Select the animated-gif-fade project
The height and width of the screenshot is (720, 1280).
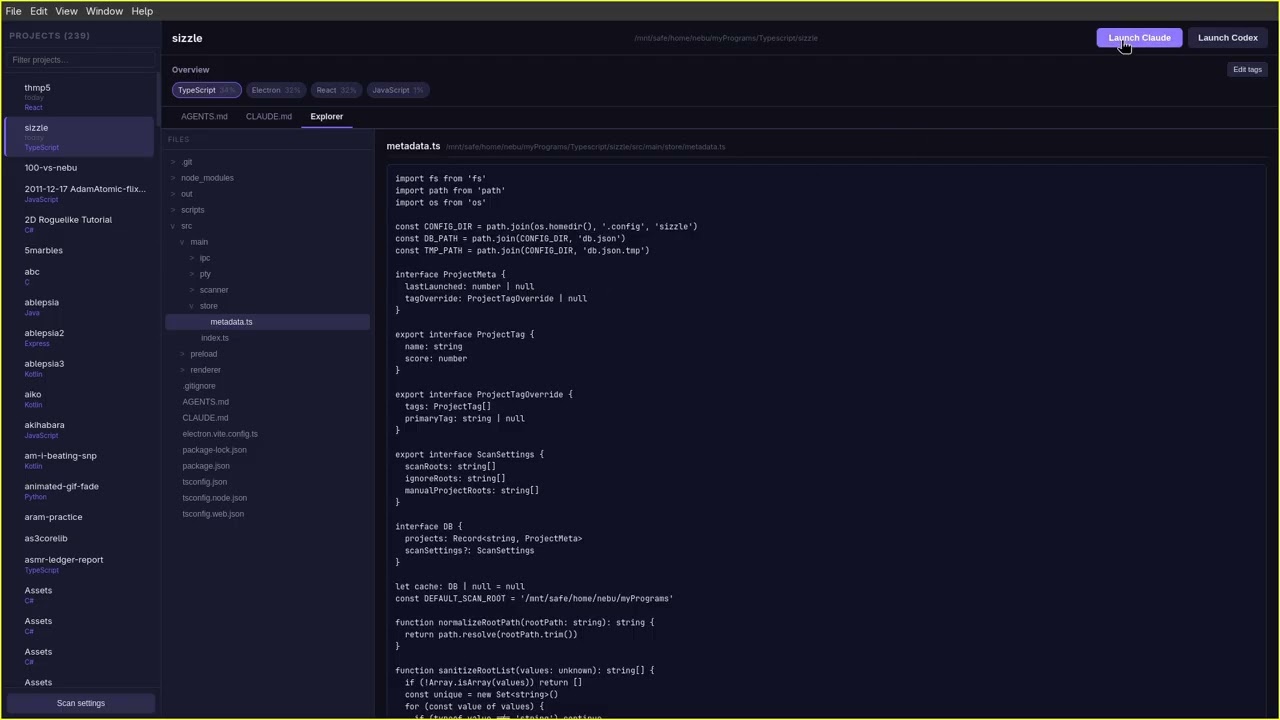click(80, 491)
